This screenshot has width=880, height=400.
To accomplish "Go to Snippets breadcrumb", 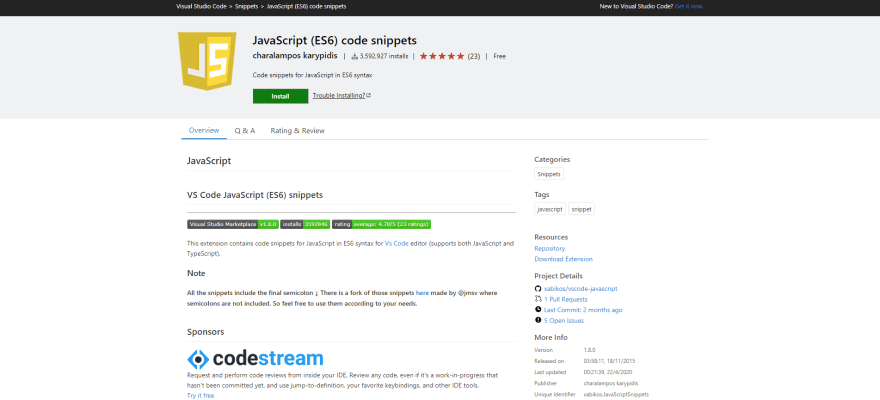I will (x=247, y=6).
